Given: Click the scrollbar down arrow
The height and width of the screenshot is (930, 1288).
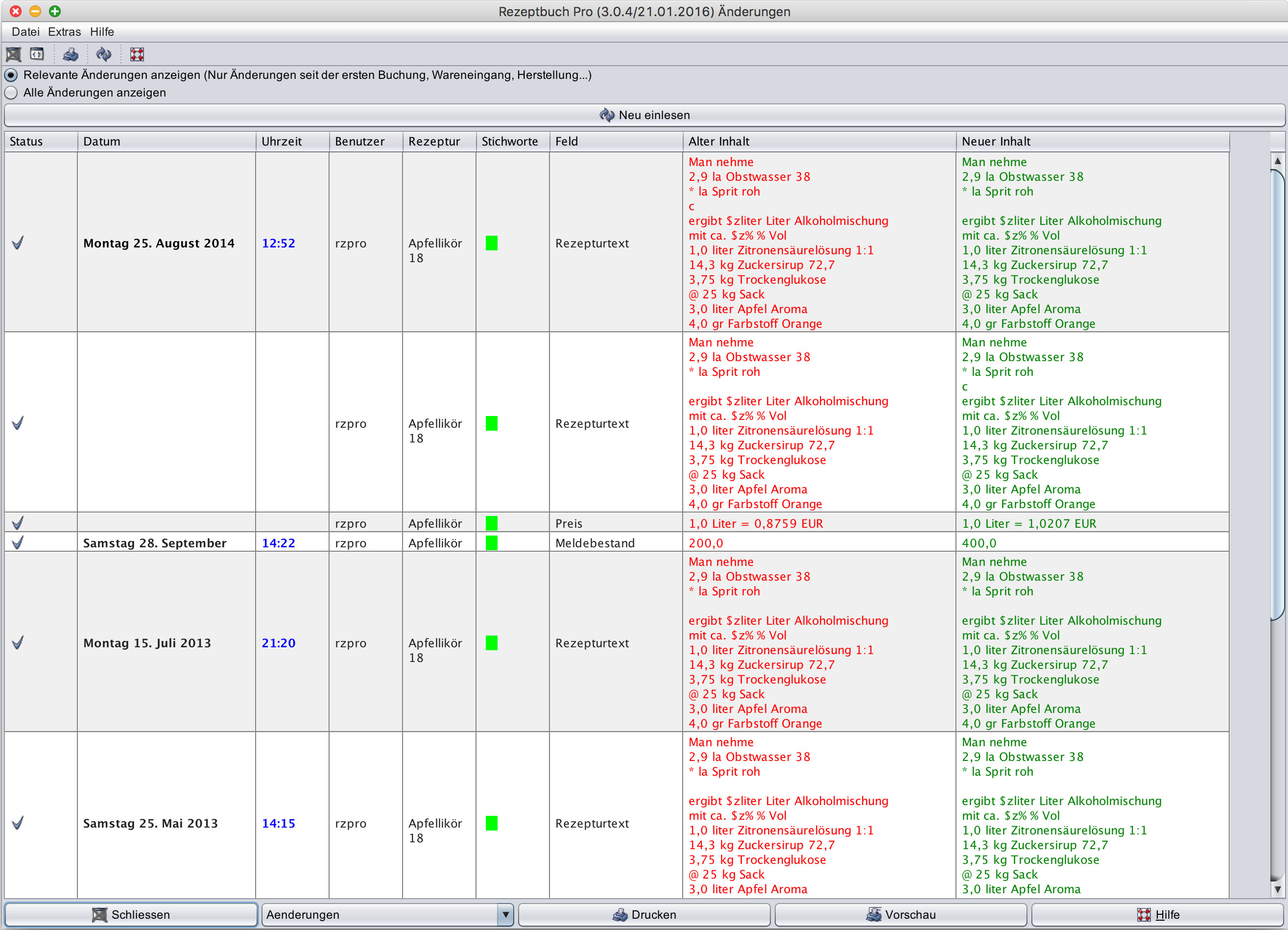Looking at the screenshot, I should 1277,889.
